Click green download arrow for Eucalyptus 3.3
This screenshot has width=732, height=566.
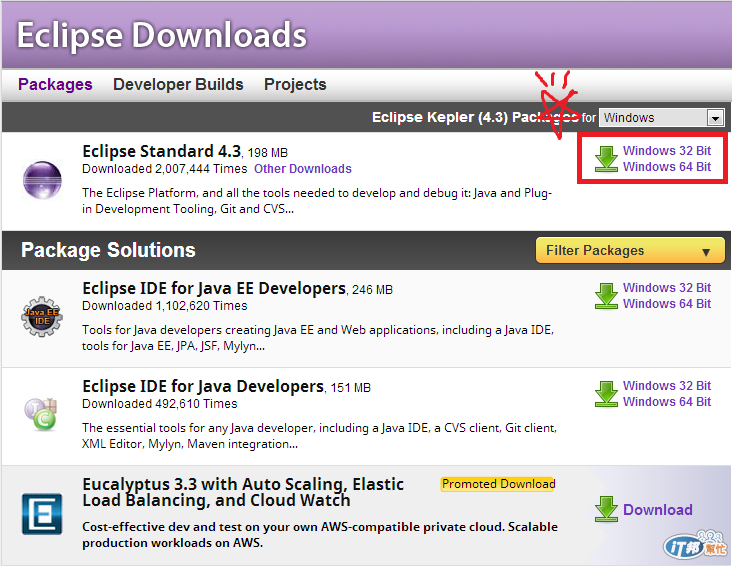pyautogui.click(x=606, y=509)
